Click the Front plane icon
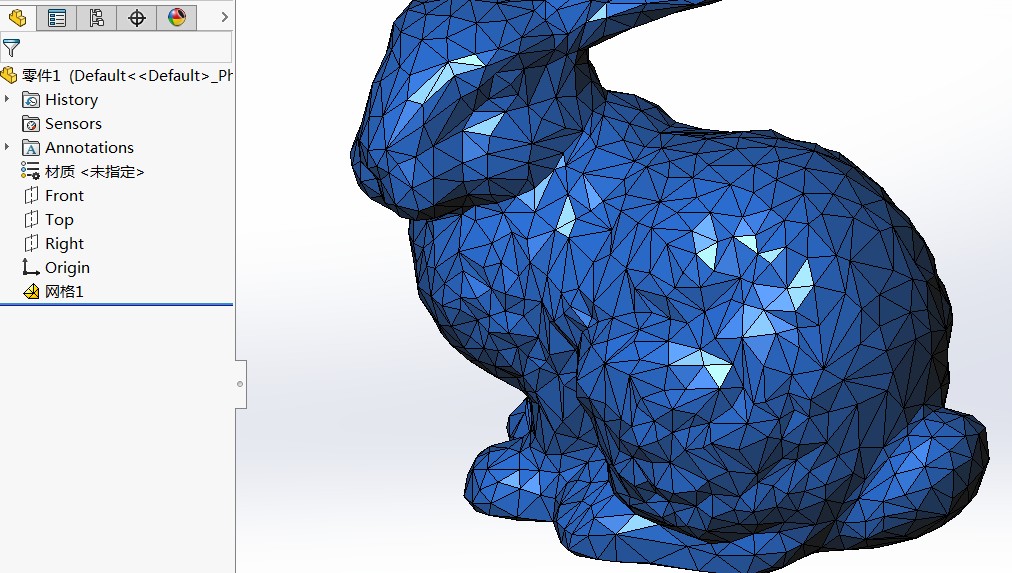Viewport: 1012px width, 573px height. pyautogui.click(x=31, y=195)
